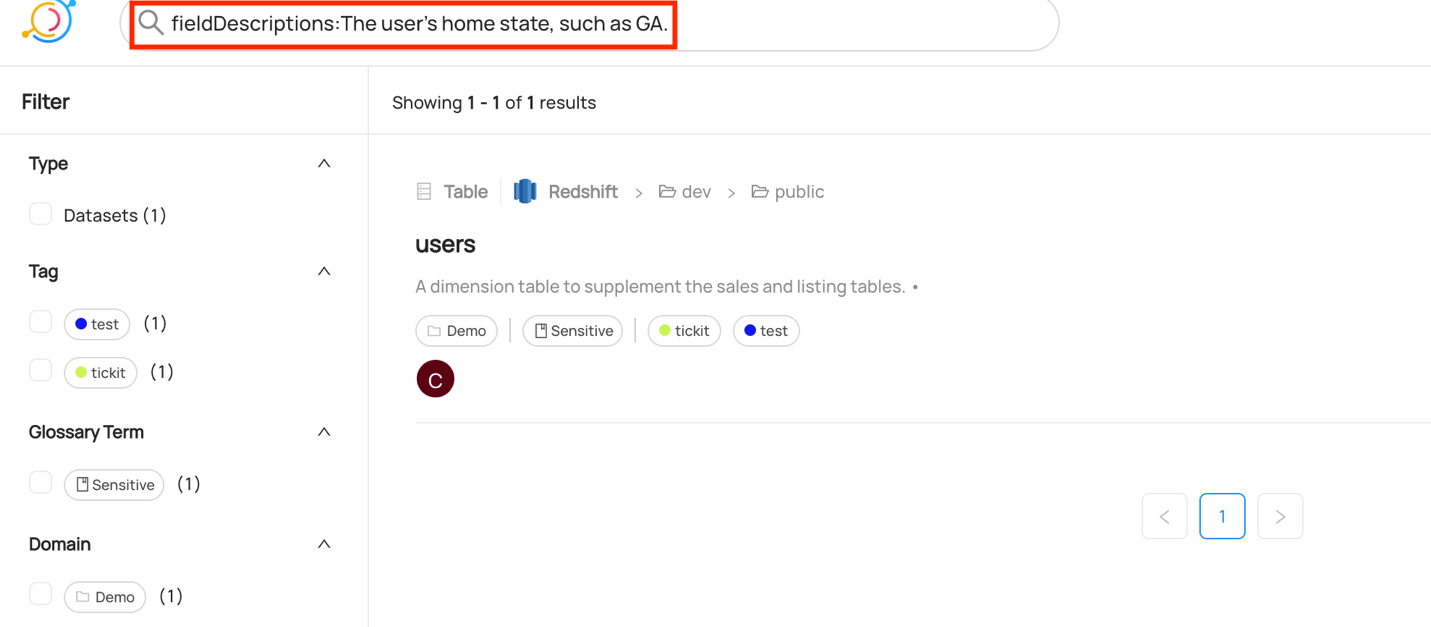
Task: Go to next results page arrow
Action: pyautogui.click(x=1280, y=516)
